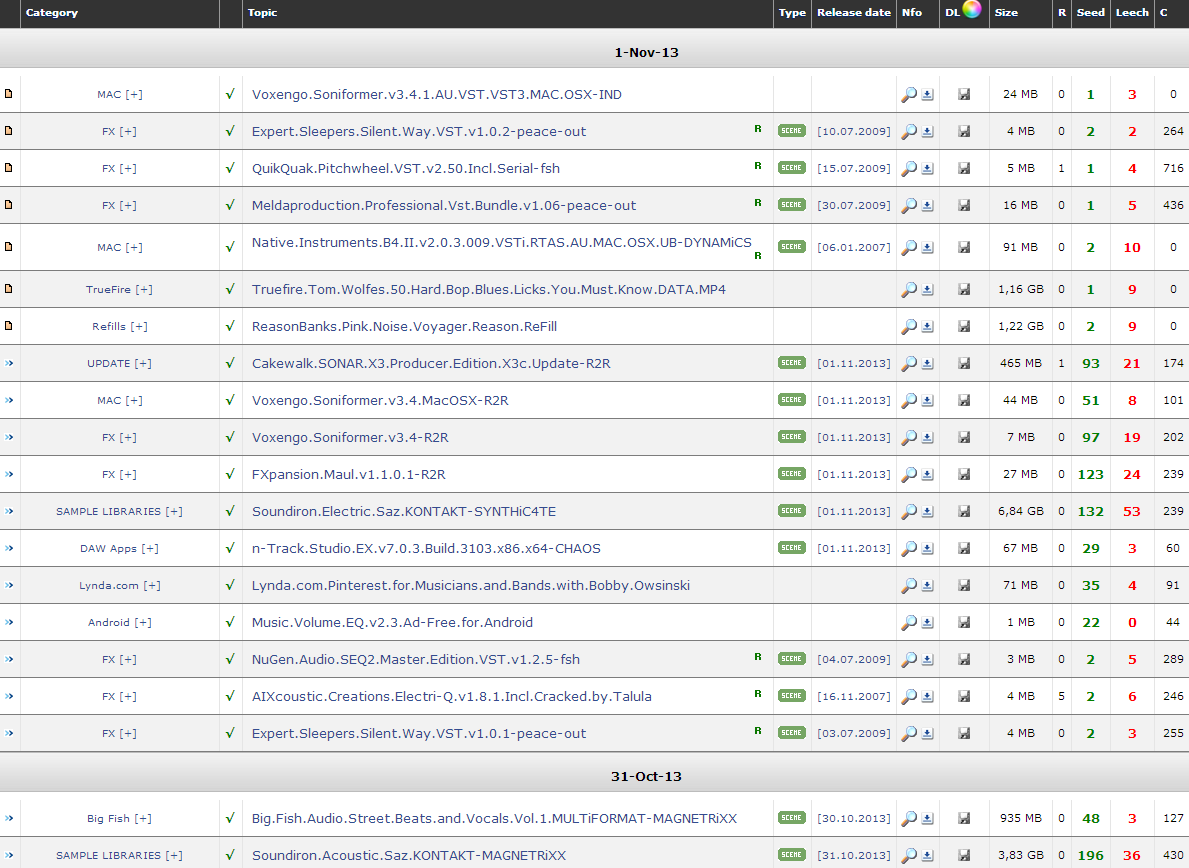Click the green checkmark on ReasonBanks.Pink.Noise row

point(230,326)
